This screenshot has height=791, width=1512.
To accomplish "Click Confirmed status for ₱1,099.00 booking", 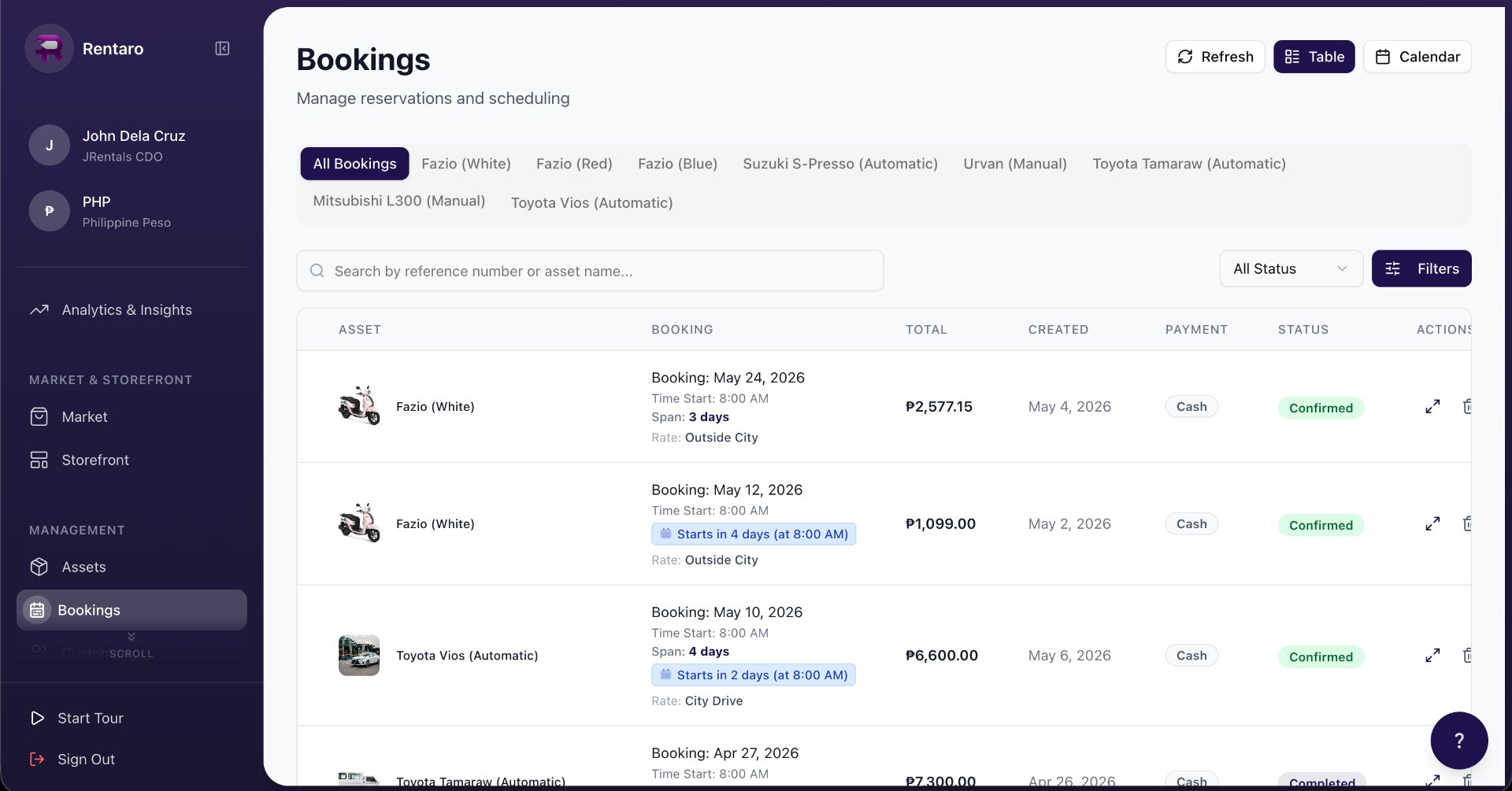I will pos(1321,525).
